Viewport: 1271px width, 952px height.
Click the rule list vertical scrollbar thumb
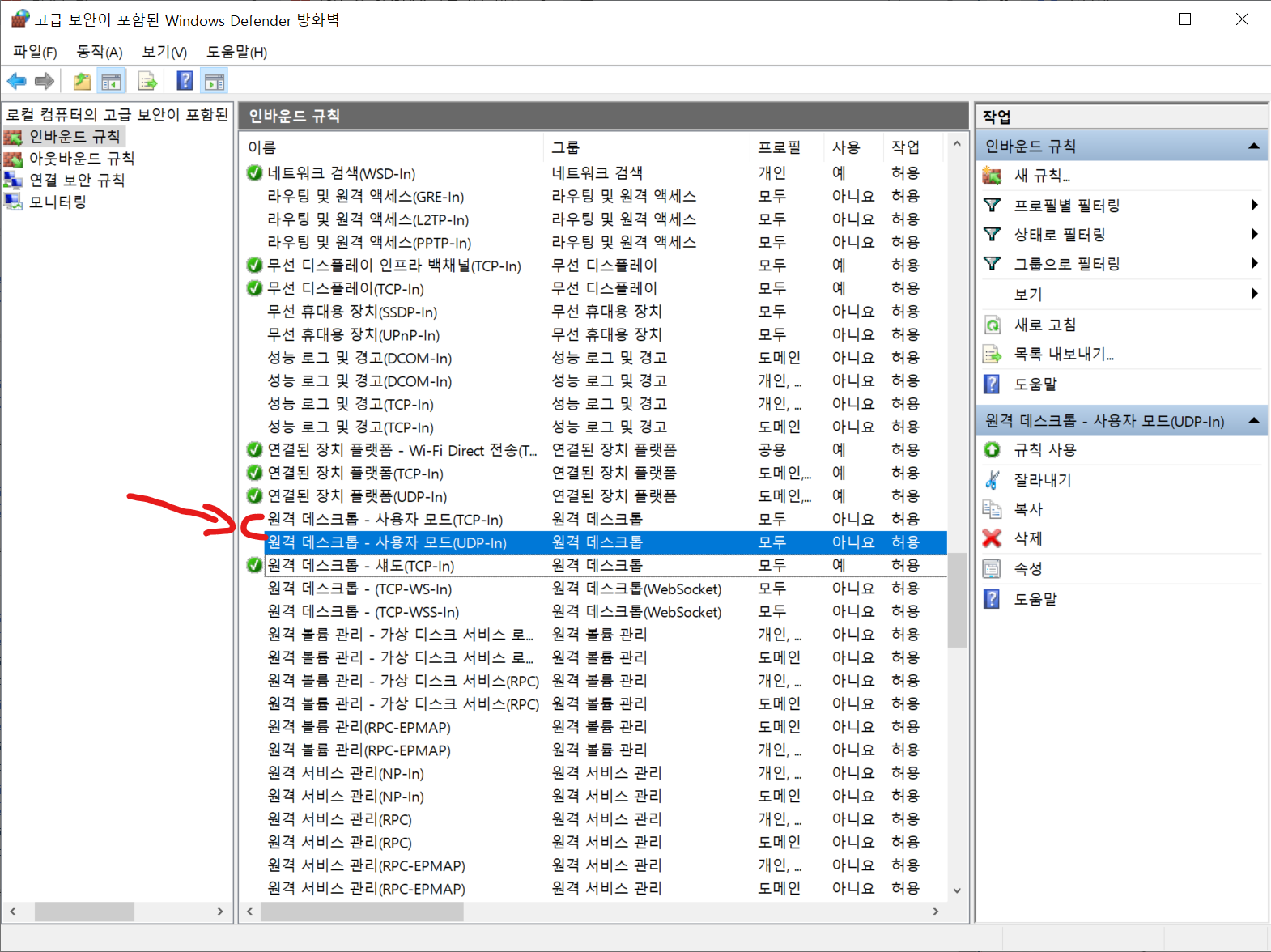tap(957, 600)
